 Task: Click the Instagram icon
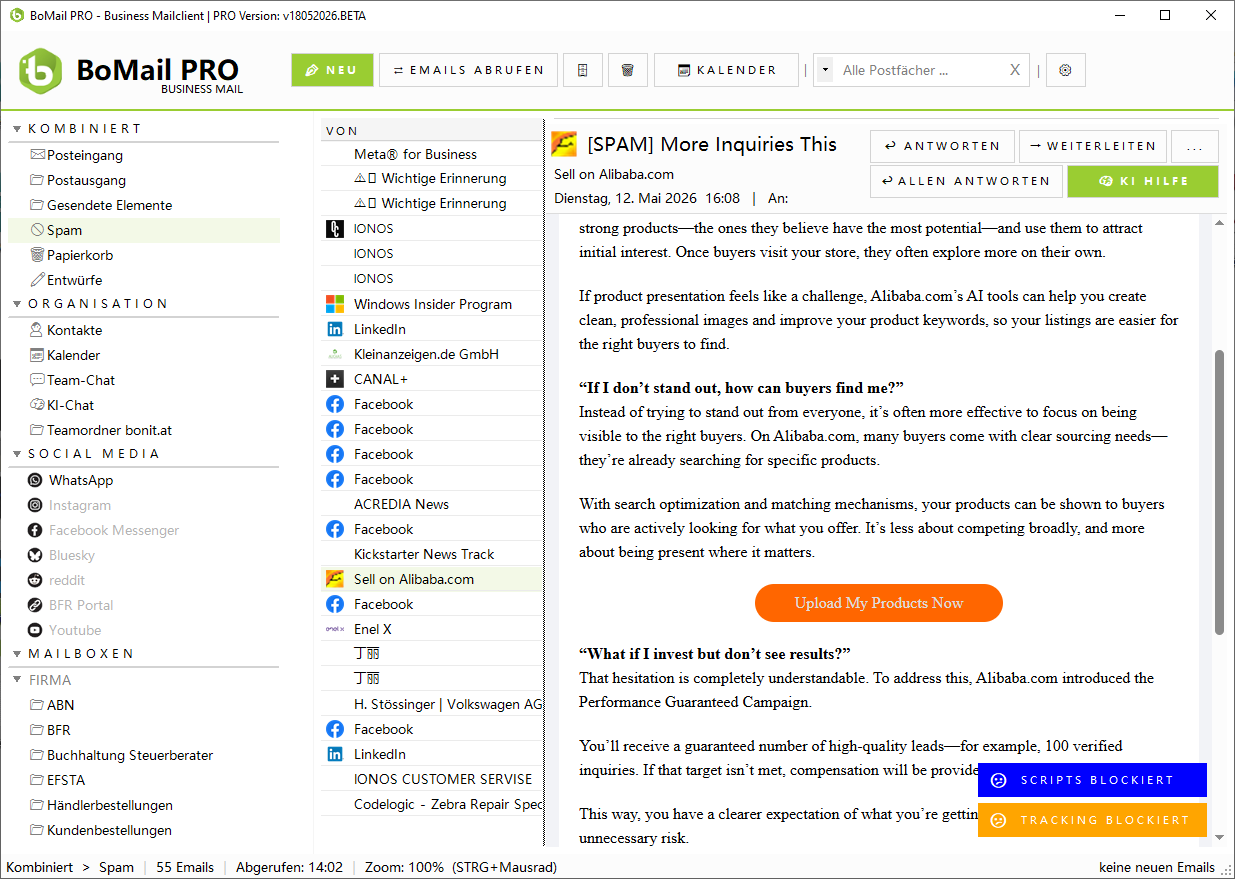36,505
